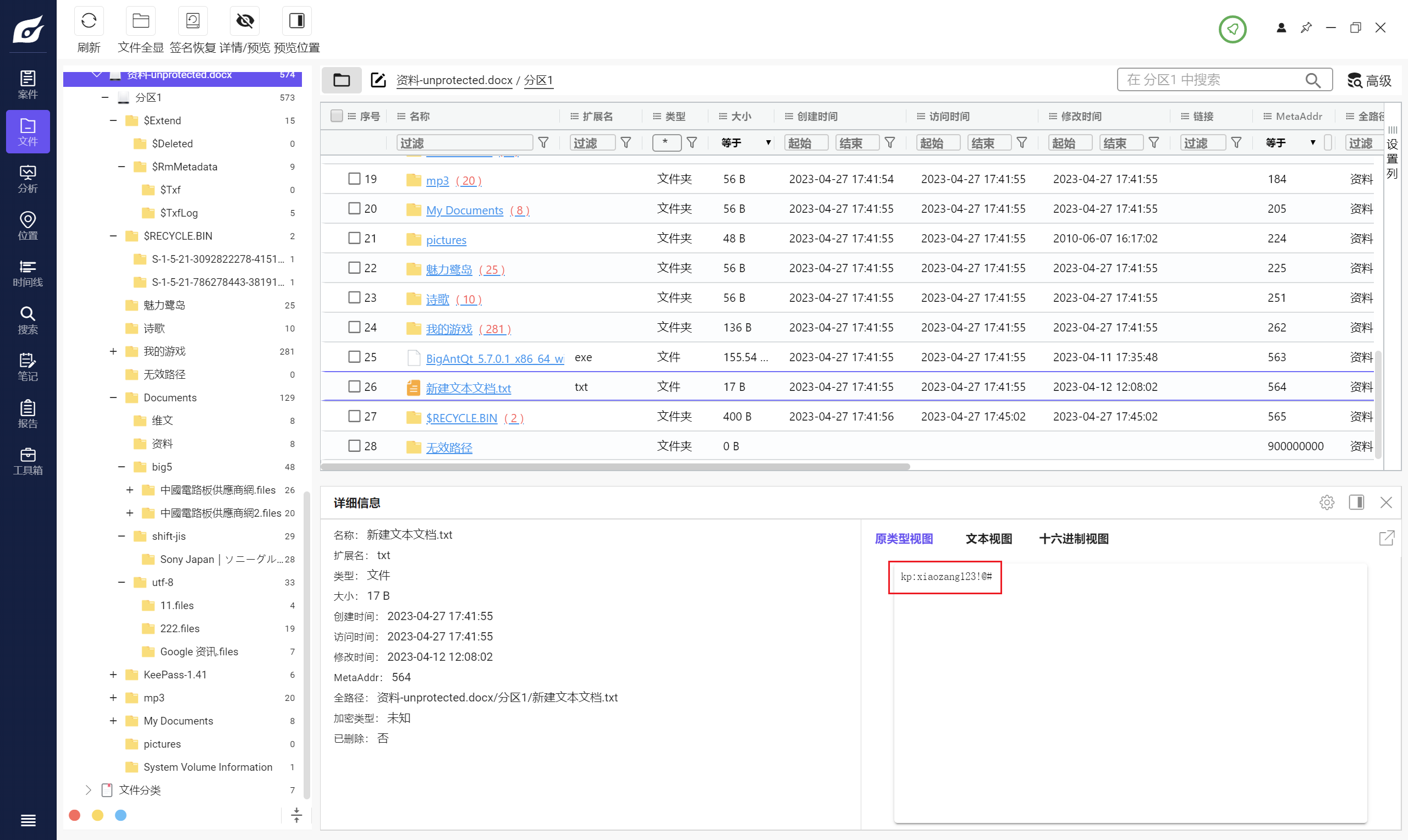Open the 笔记 notes sidebar section
Screen dimensions: 1408x840
pos(28,367)
